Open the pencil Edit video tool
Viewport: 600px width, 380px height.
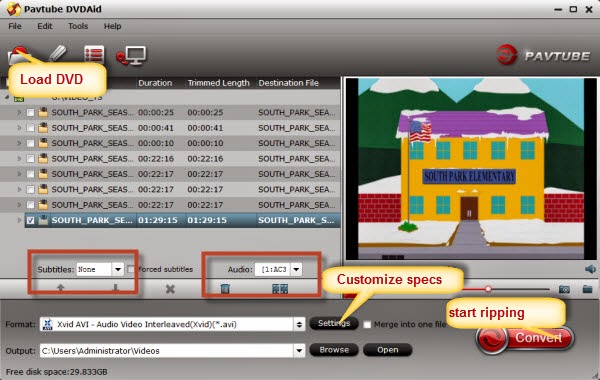[57, 54]
